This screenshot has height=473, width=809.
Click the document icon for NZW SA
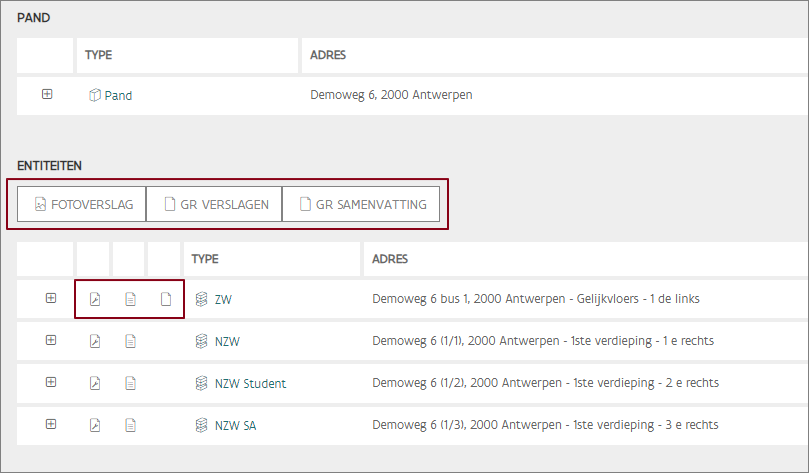130,425
